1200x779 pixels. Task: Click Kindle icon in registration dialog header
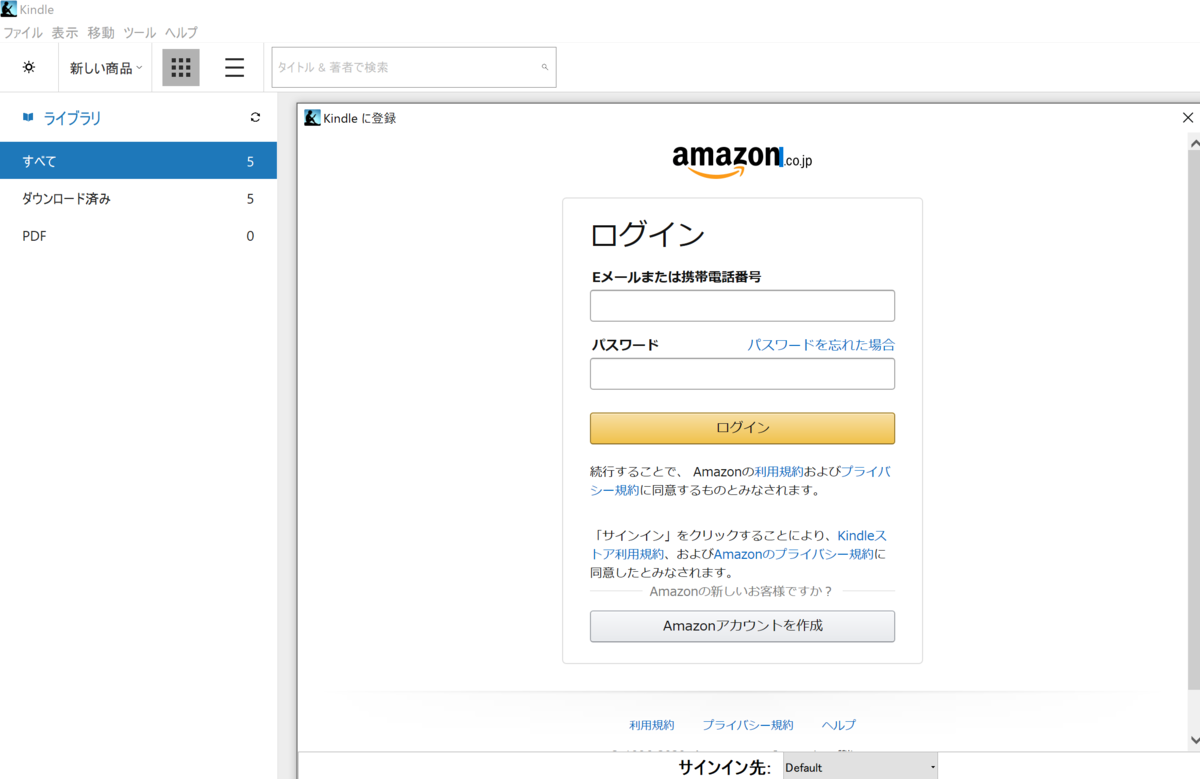click(312, 118)
